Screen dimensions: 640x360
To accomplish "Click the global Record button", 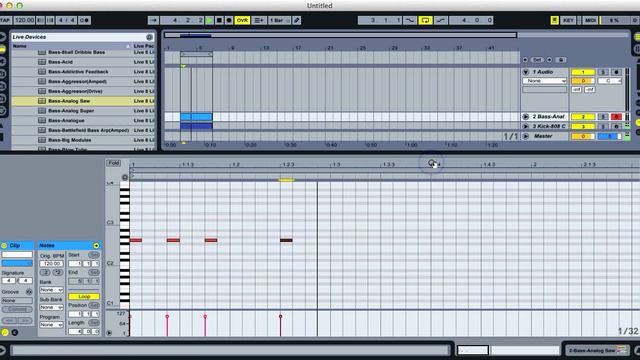I will tap(229, 20).
